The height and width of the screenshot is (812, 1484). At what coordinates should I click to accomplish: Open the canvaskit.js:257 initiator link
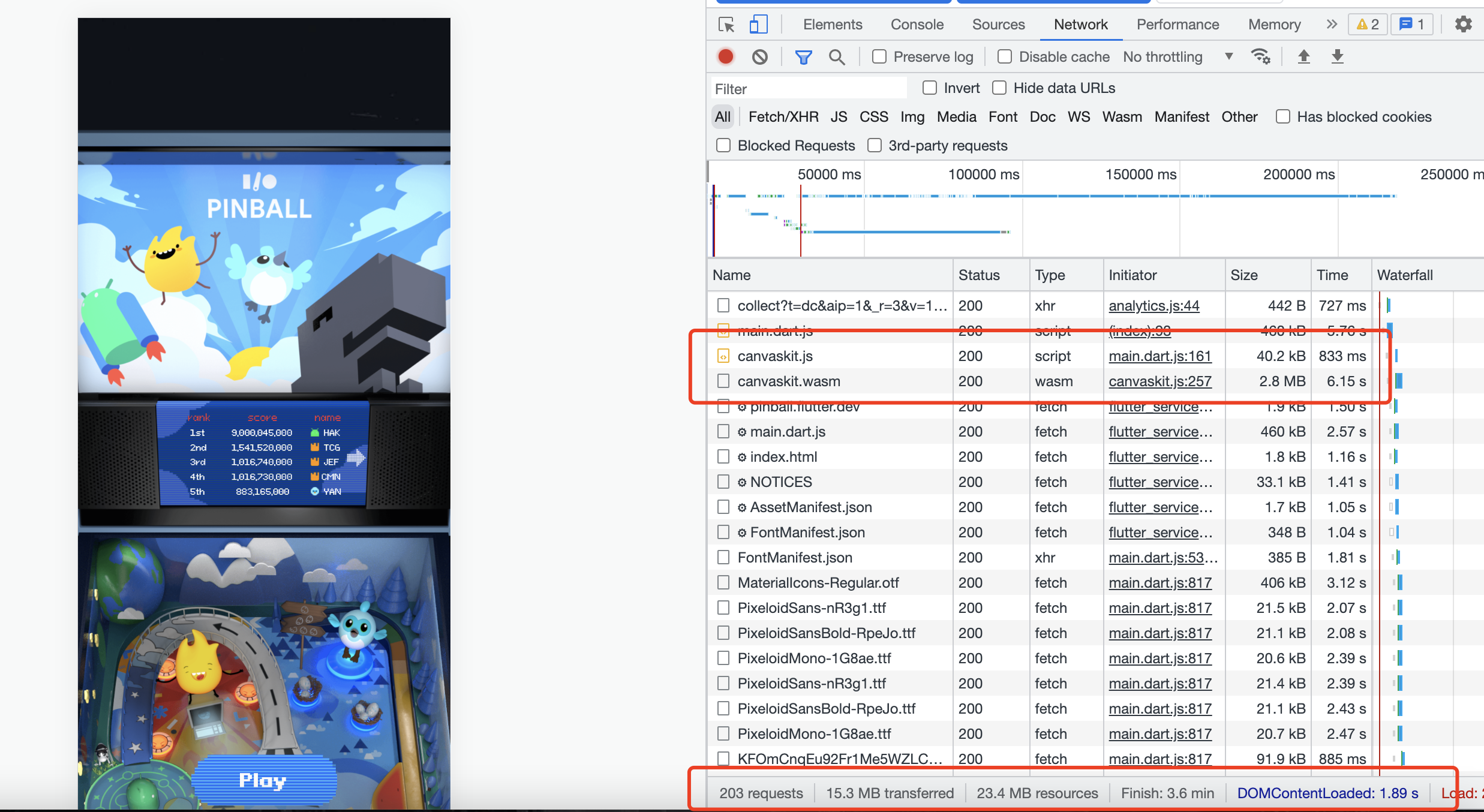pyautogui.click(x=1159, y=381)
